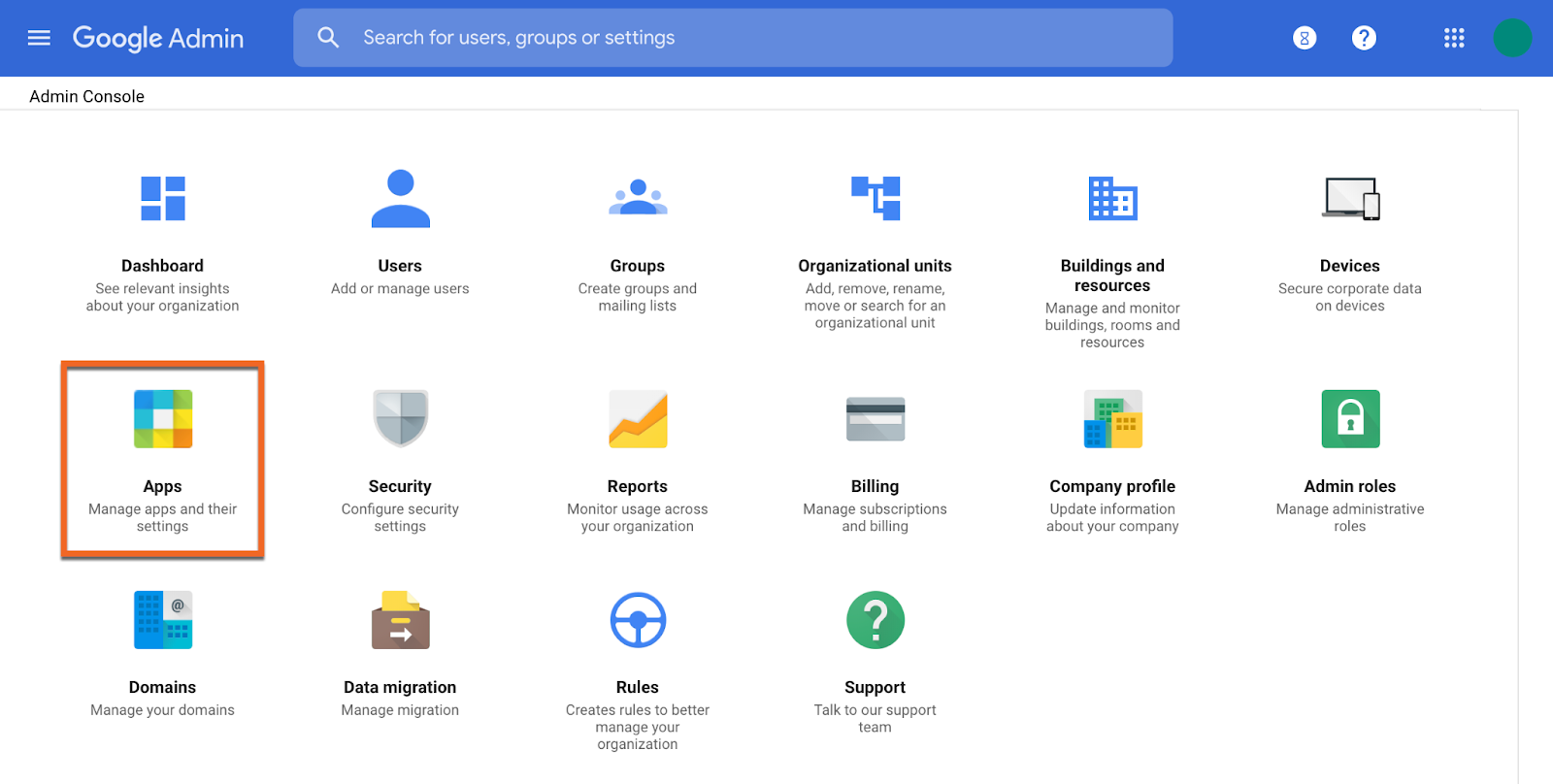Open the Users person icon

400,199
